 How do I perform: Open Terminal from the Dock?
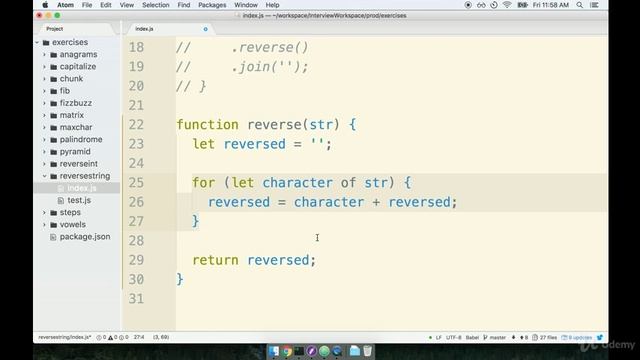tap(299, 351)
